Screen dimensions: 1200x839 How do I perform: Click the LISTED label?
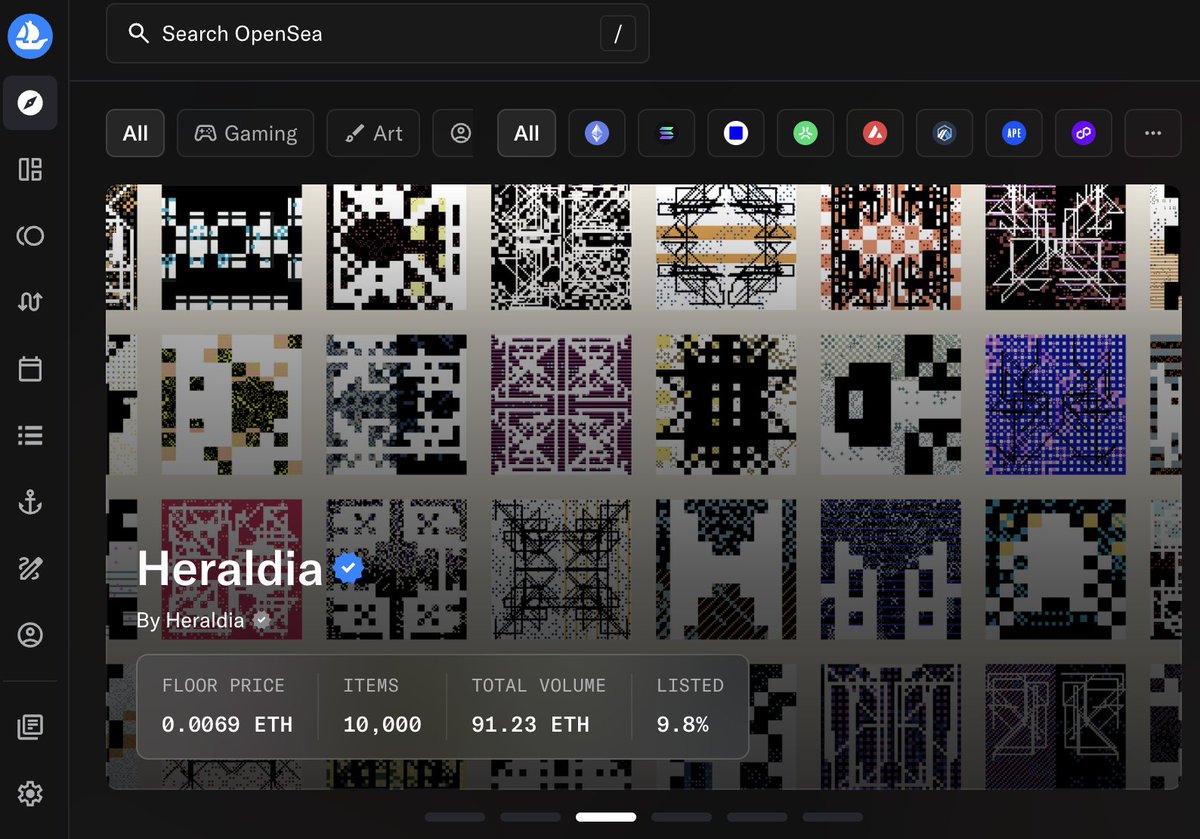(x=690, y=685)
